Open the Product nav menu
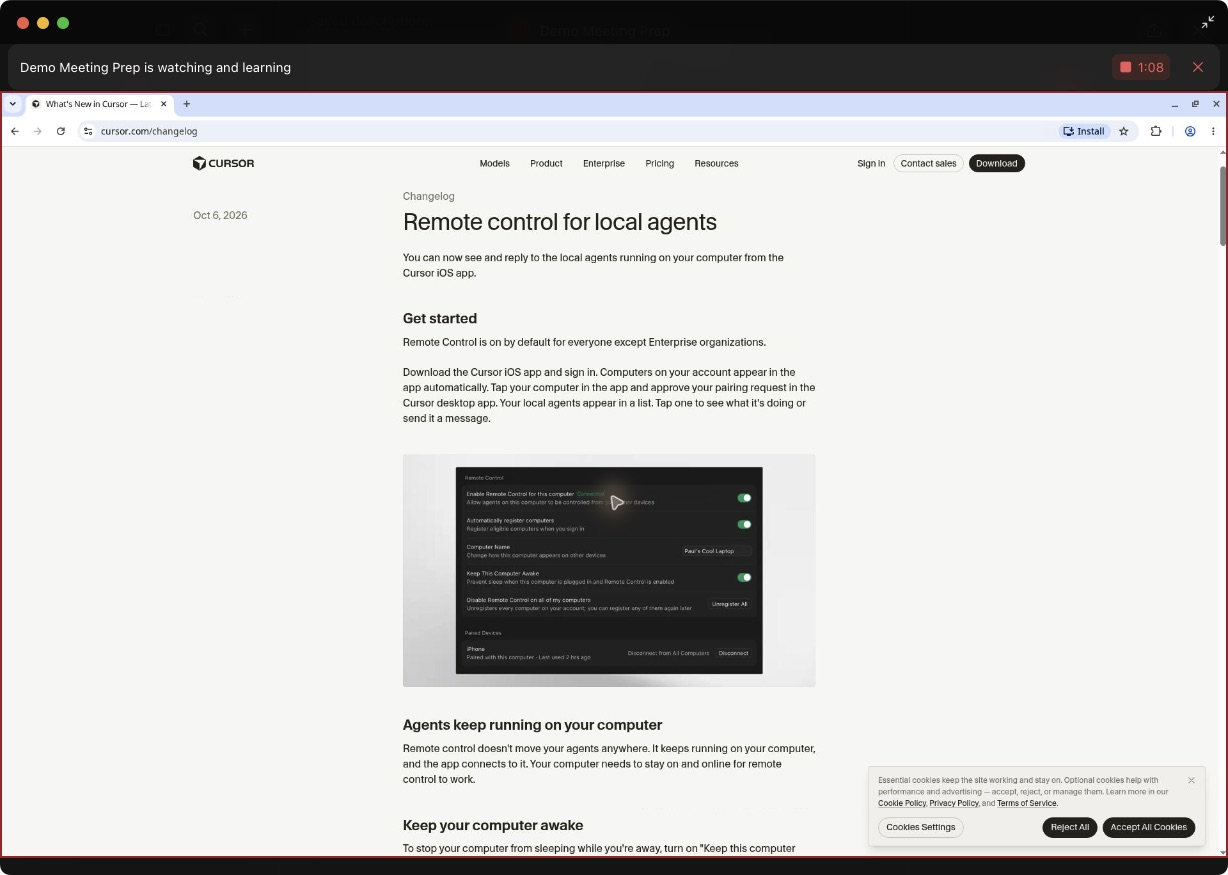 546,163
